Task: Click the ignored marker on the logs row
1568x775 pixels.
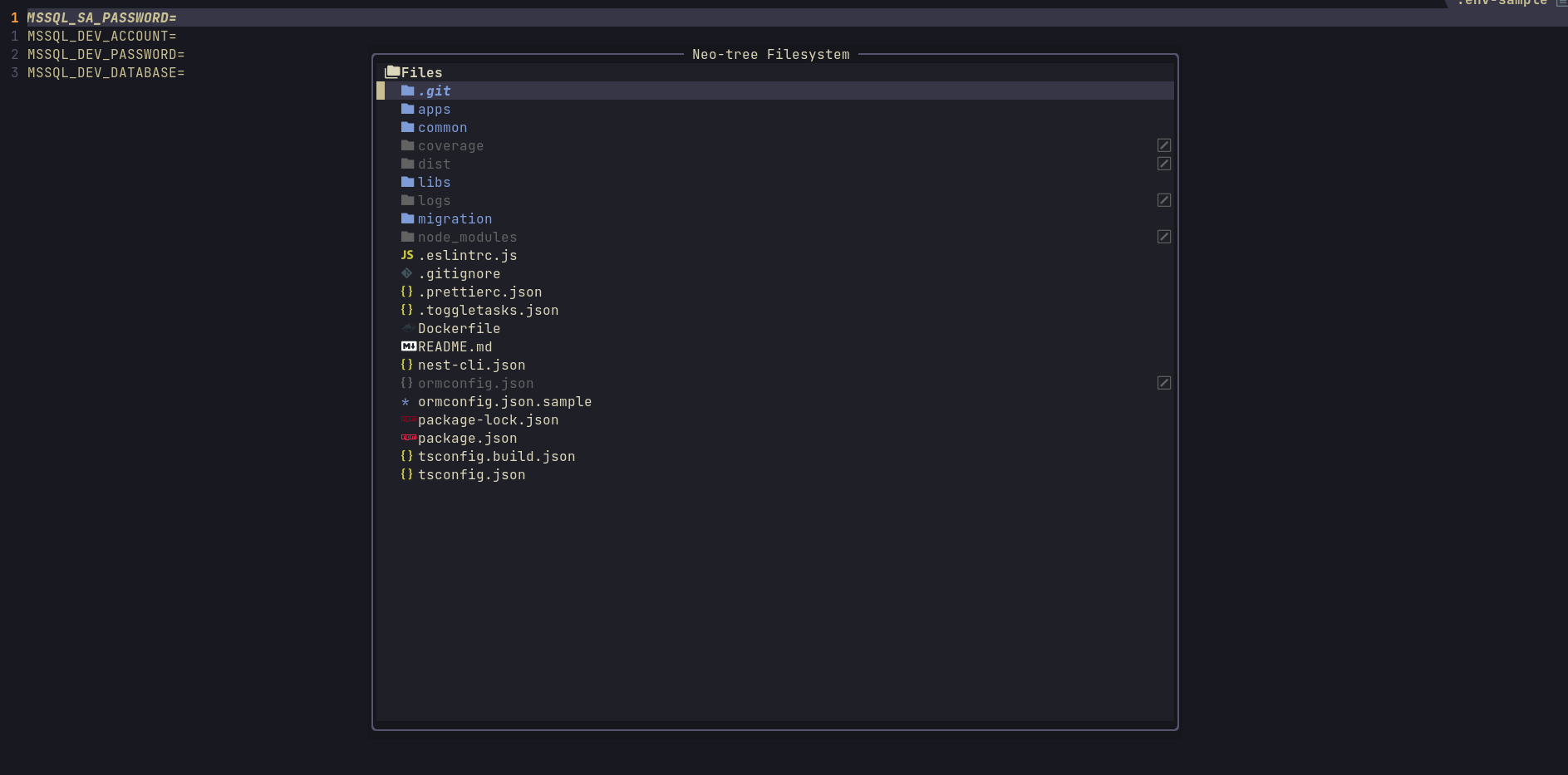Action: 1164,200
